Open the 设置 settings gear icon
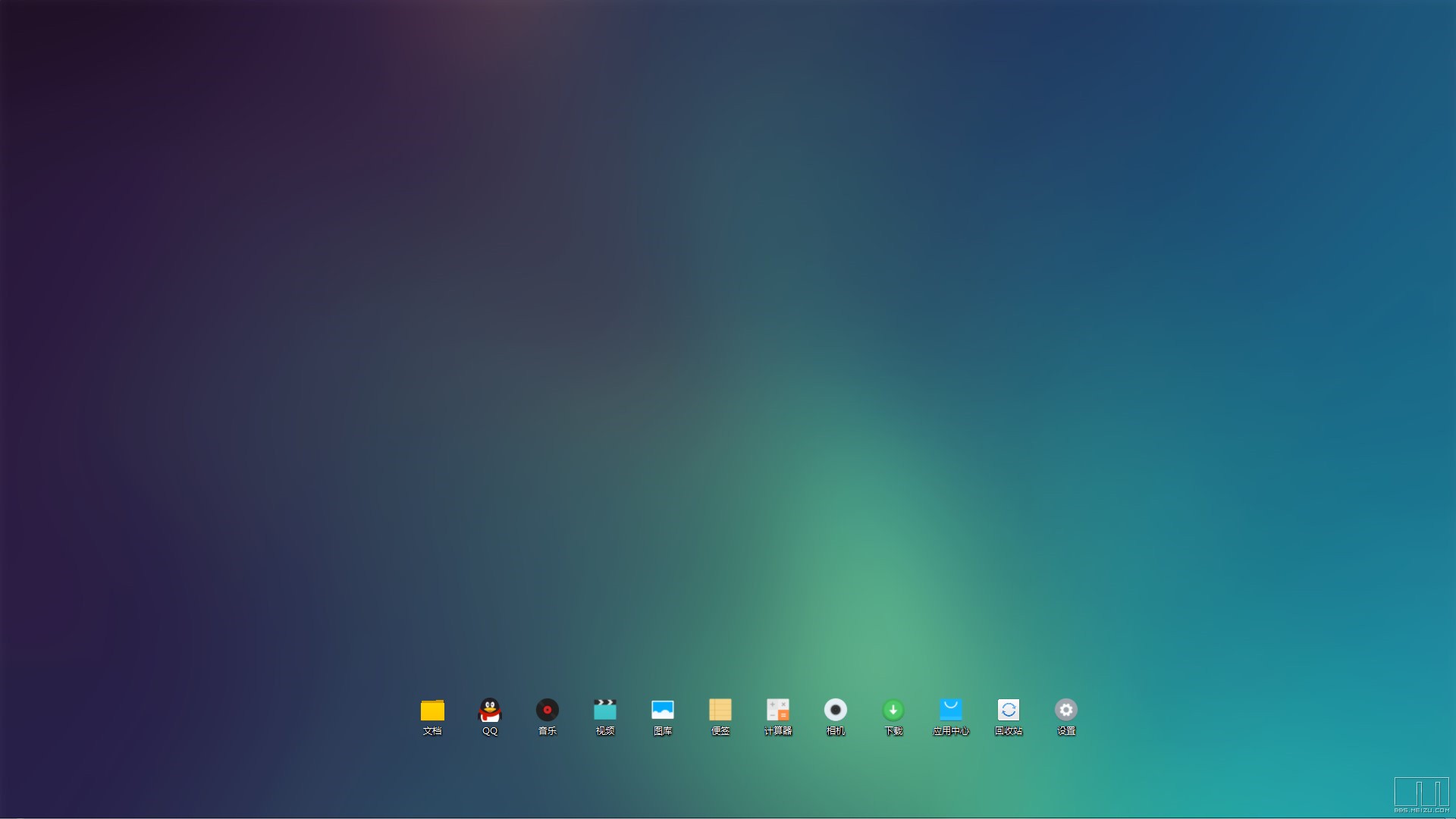Screen dimensions: 1456x819 (x=1066, y=710)
